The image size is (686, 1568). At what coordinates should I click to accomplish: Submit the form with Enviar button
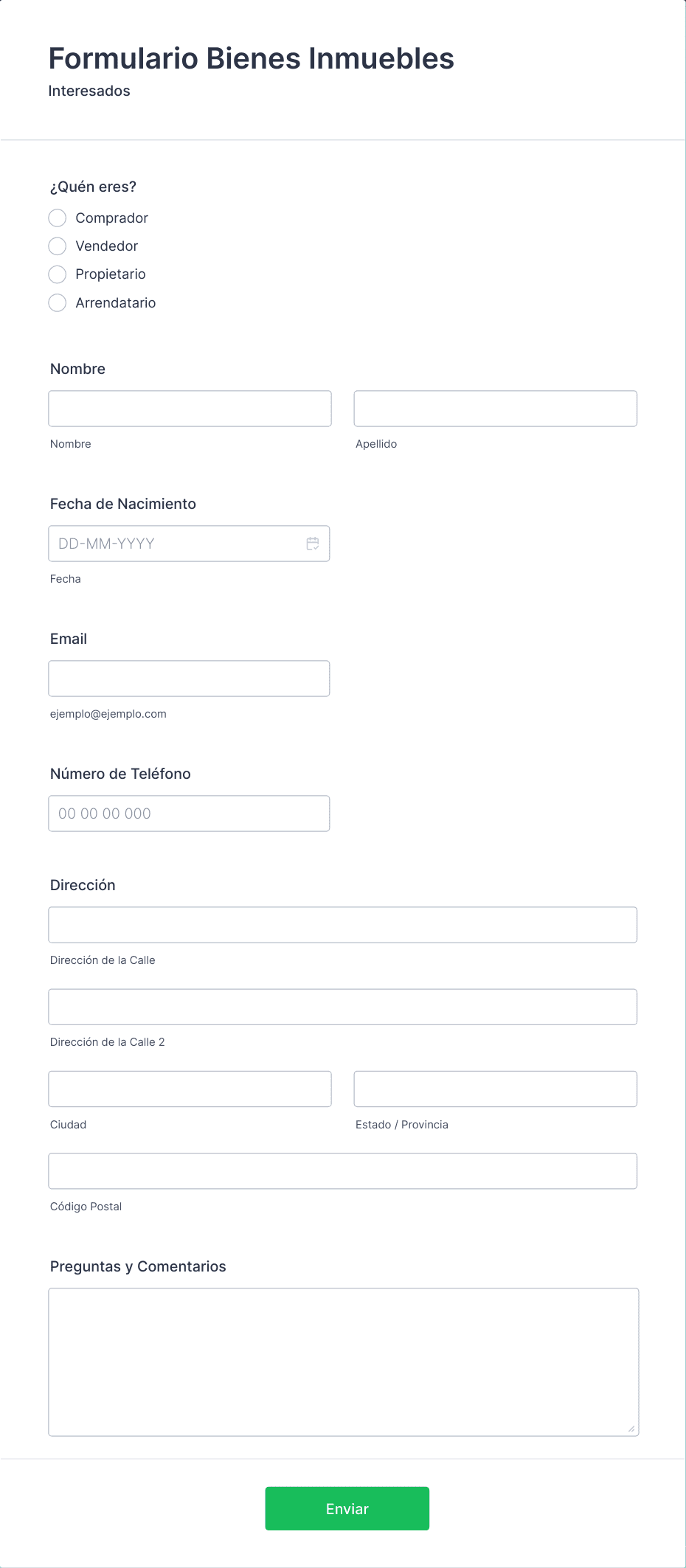347,1508
